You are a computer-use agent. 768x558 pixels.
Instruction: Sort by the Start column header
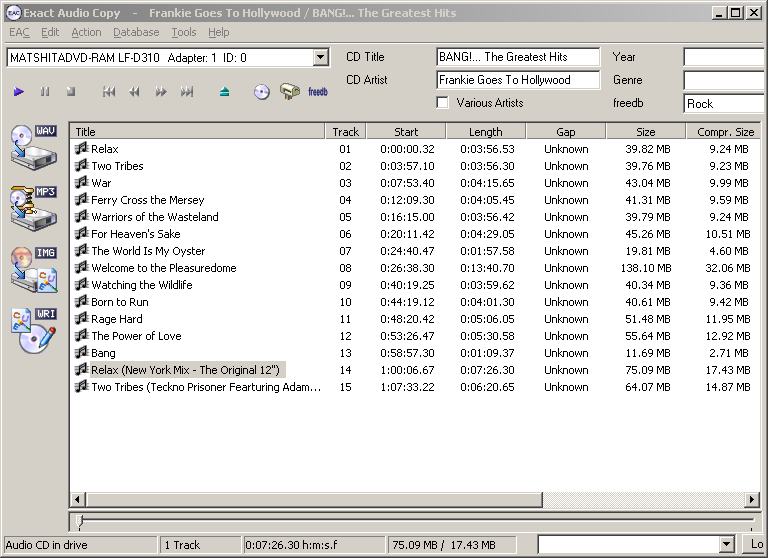[x=406, y=131]
